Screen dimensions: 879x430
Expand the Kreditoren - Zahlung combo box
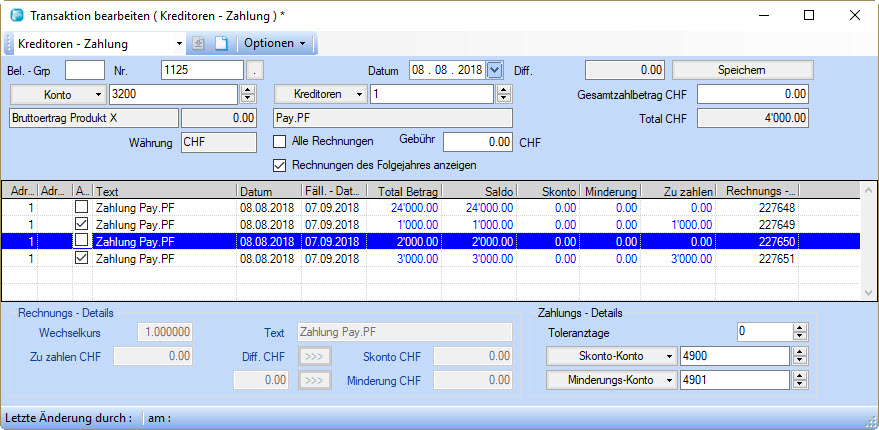click(x=179, y=44)
